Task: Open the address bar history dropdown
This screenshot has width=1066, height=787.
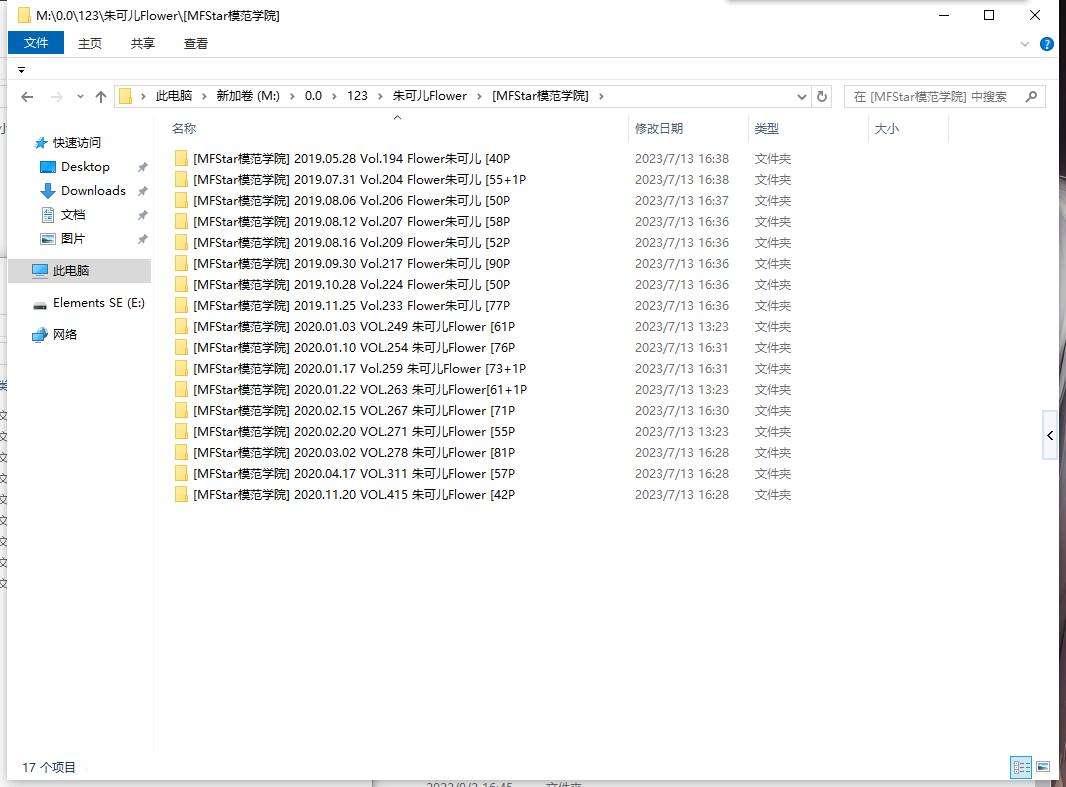Action: pyautogui.click(x=802, y=97)
